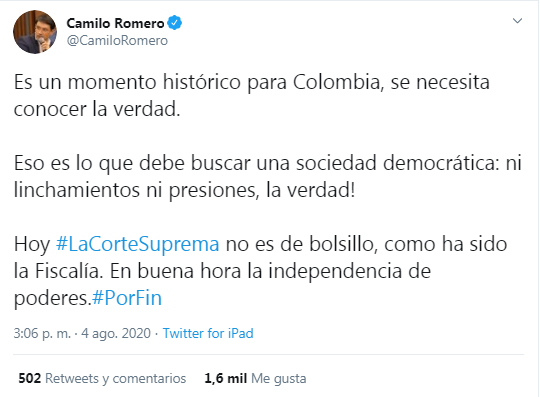540x397 pixels.
Task: View the Retweets y comentarios list
Action: click(115, 378)
